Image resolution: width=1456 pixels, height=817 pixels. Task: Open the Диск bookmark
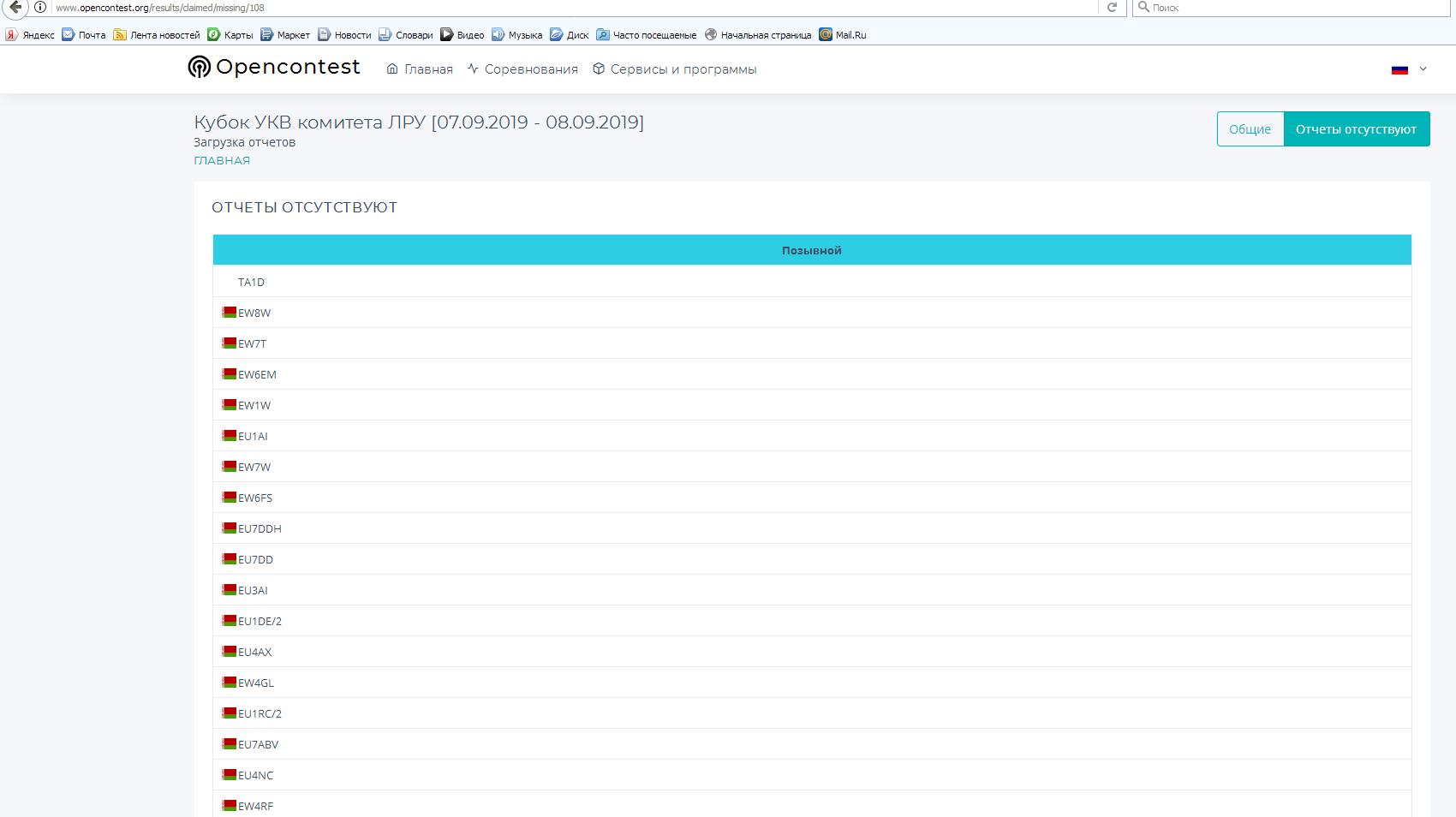pos(570,35)
